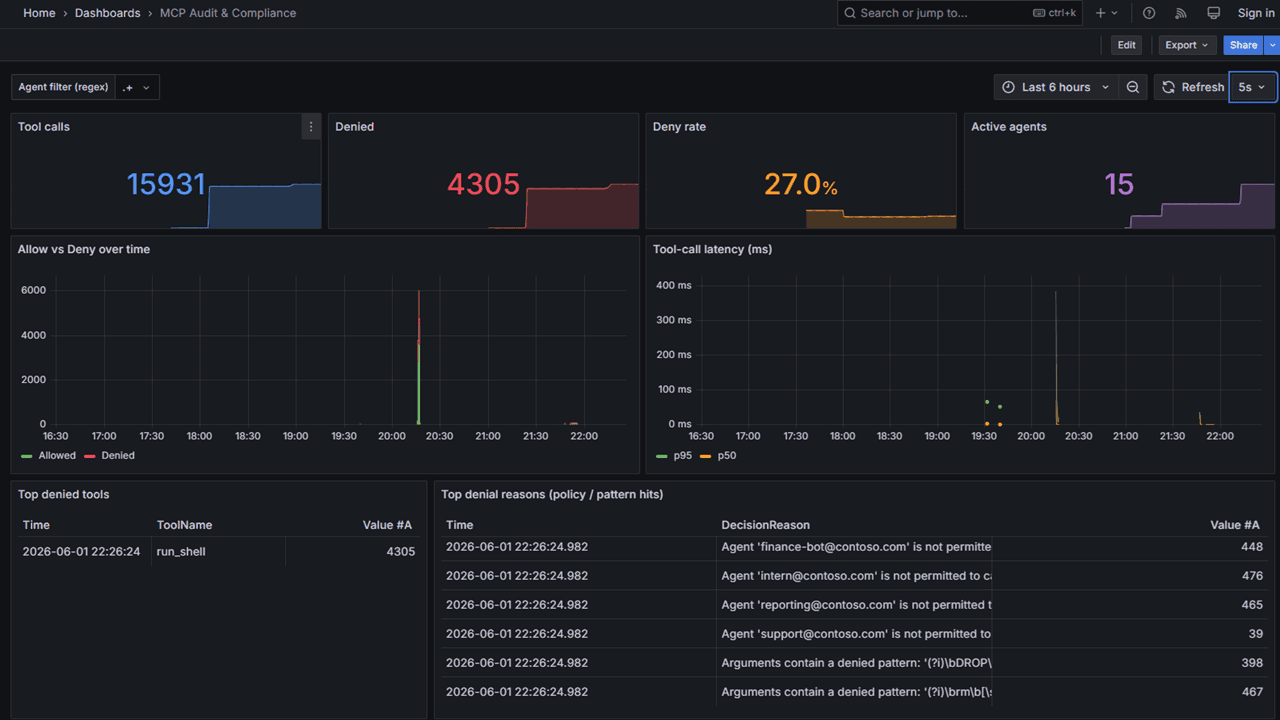Screen dimensions: 1280x720
Task: Click the Deny rate panel title
Action: [679, 127]
